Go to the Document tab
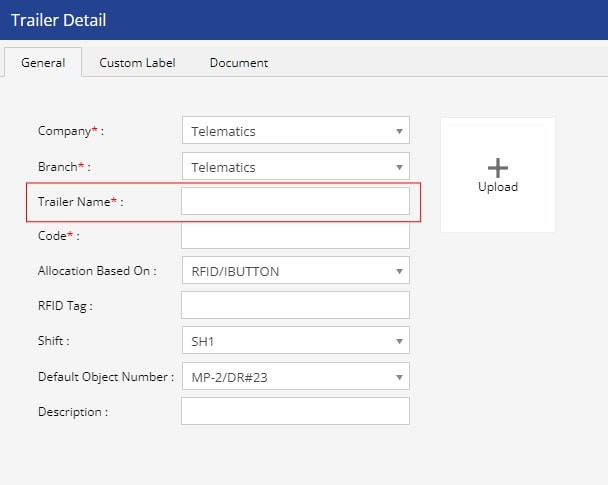608x485 pixels. (x=238, y=62)
